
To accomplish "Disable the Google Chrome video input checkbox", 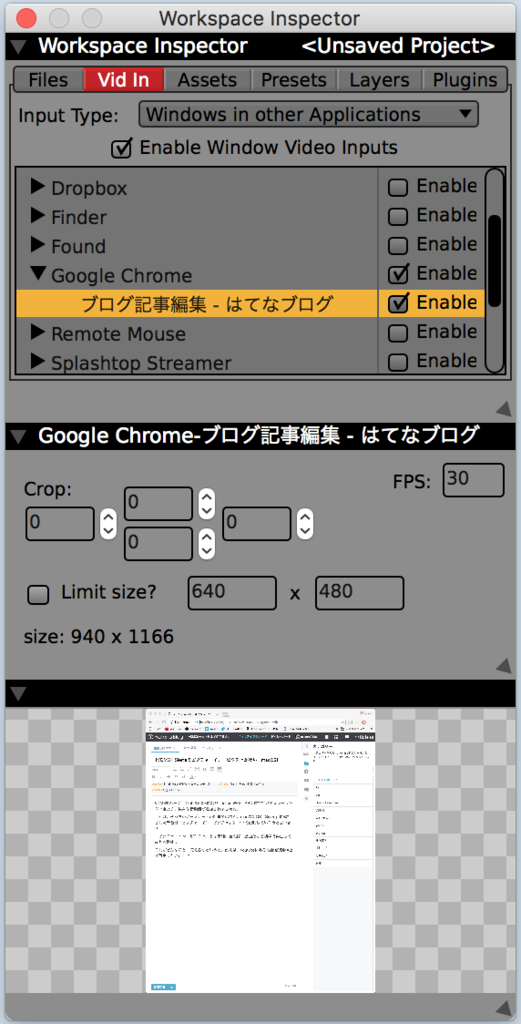I will pos(398,274).
